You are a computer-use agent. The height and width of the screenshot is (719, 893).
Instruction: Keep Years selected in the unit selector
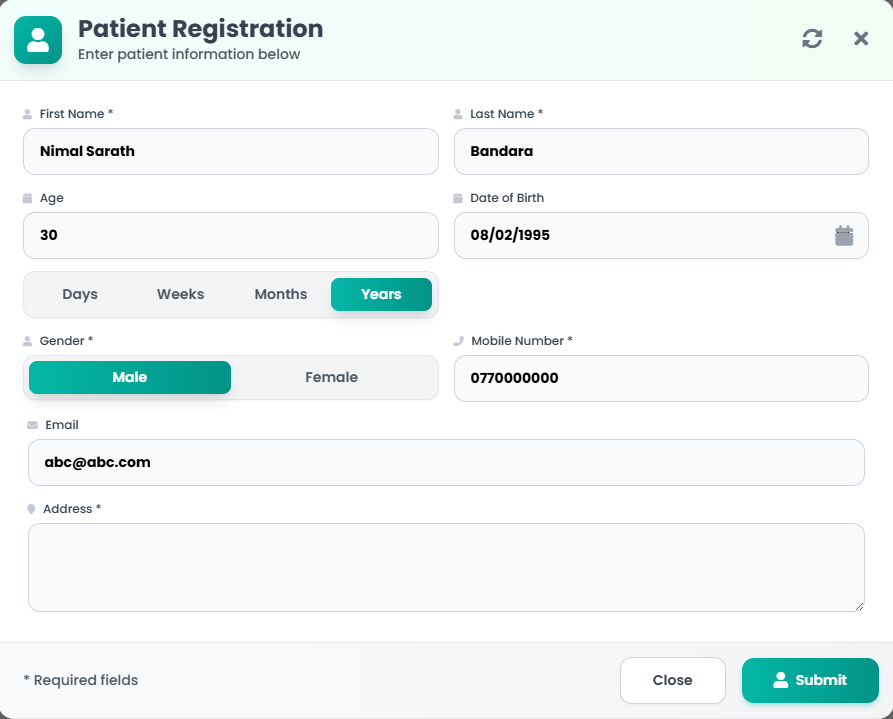pyautogui.click(x=381, y=294)
